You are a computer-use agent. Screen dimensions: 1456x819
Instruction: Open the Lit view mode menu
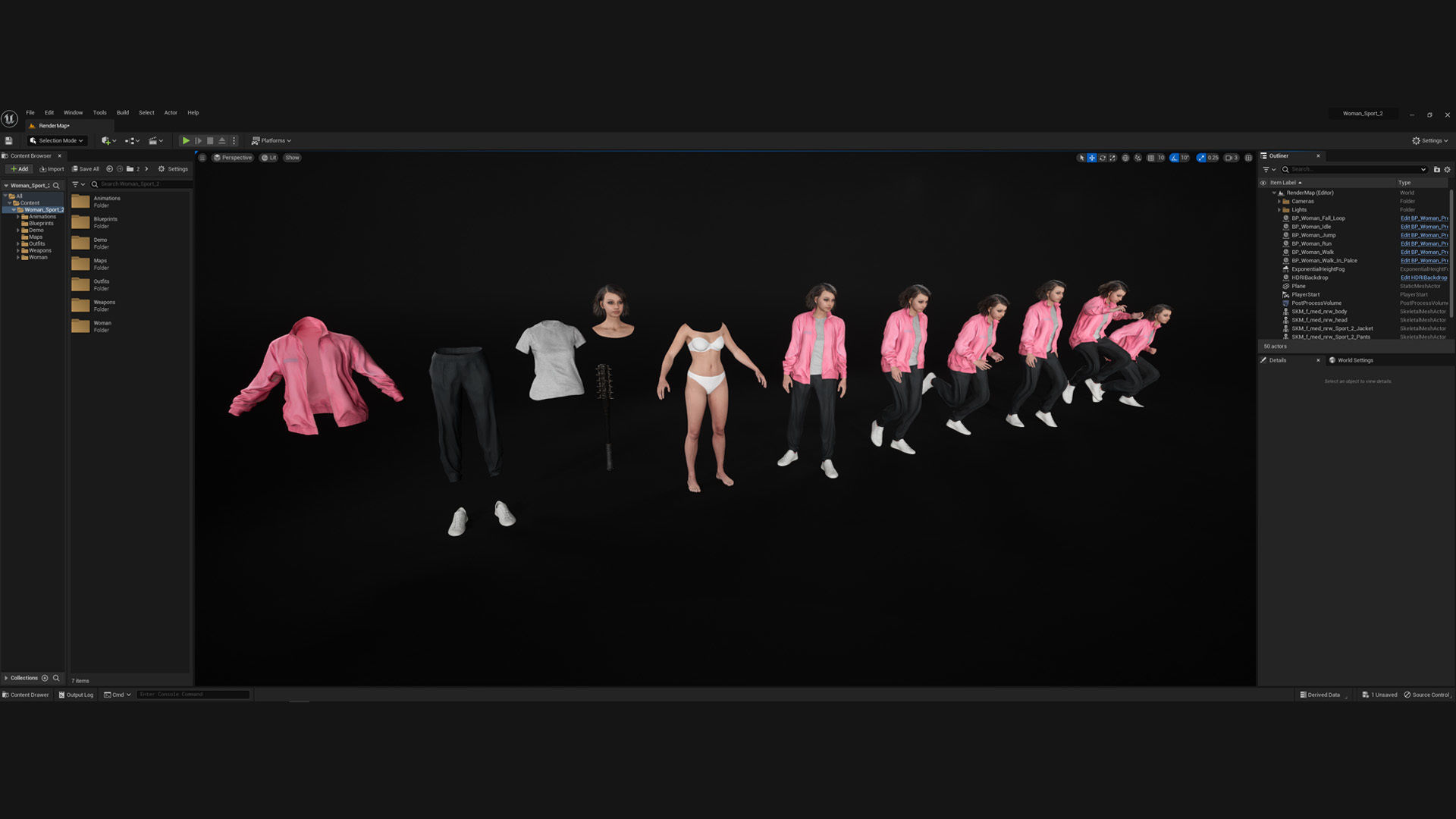(269, 158)
